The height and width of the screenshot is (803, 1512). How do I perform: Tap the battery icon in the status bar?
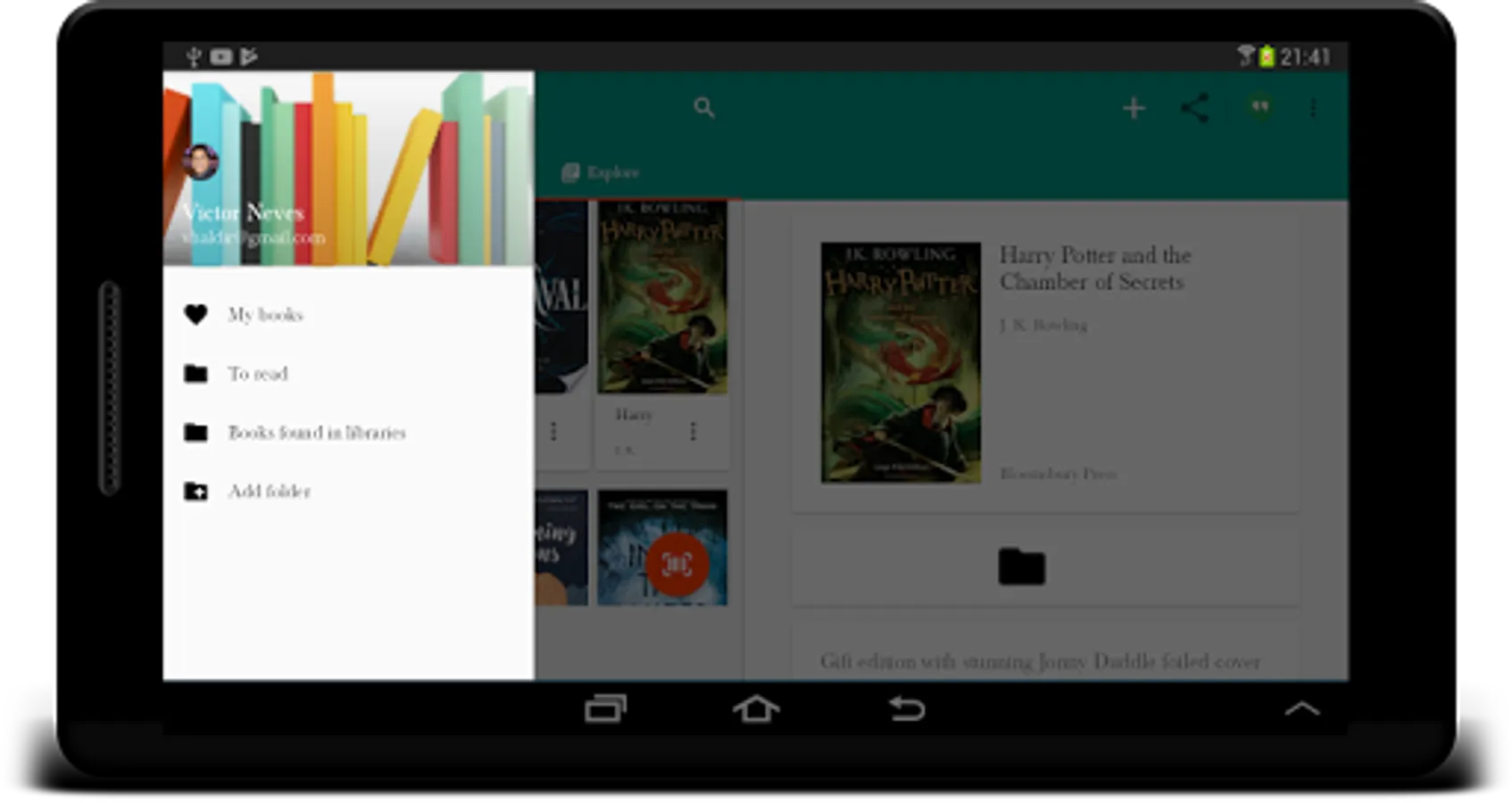tap(1267, 57)
